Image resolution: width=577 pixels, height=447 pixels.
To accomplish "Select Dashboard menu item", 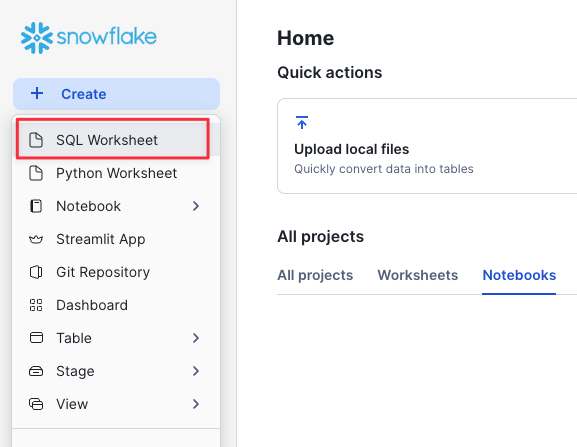I will tap(116, 305).
